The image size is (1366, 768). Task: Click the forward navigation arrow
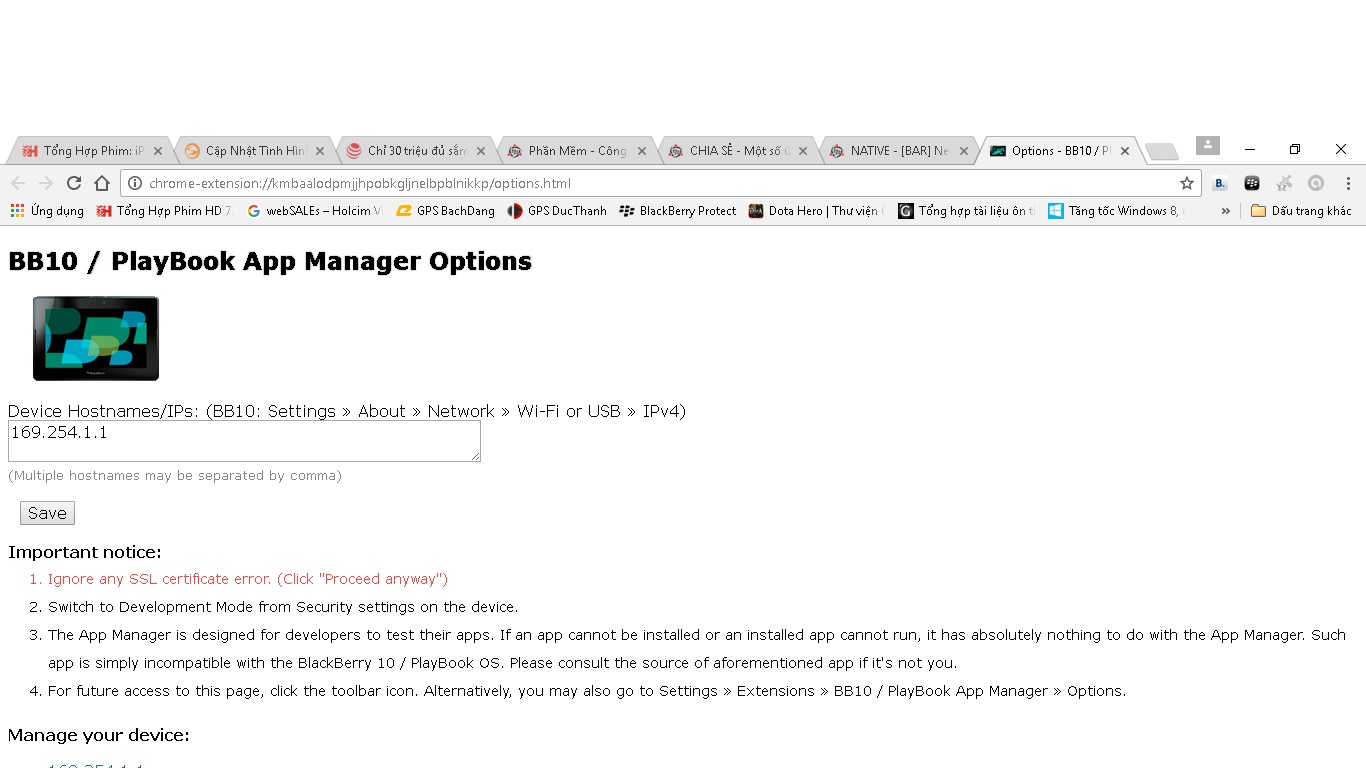46,183
